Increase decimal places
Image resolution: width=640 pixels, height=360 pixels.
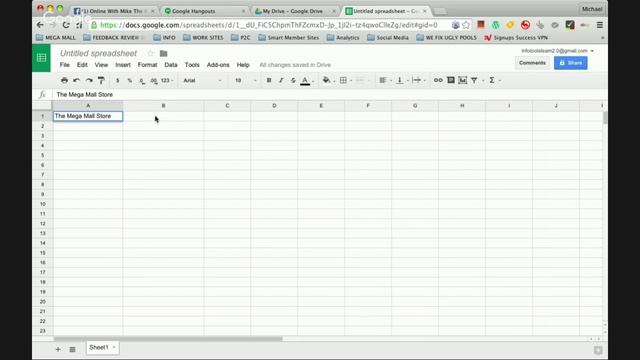coord(153,81)
